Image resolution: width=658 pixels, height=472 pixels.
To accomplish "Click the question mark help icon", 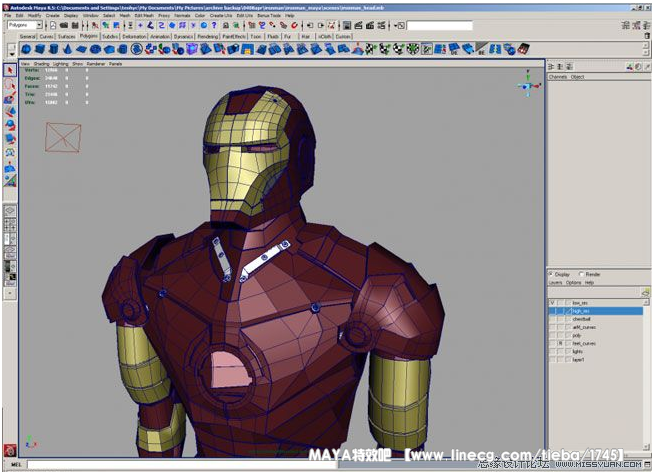I will (x=214, y=26).
